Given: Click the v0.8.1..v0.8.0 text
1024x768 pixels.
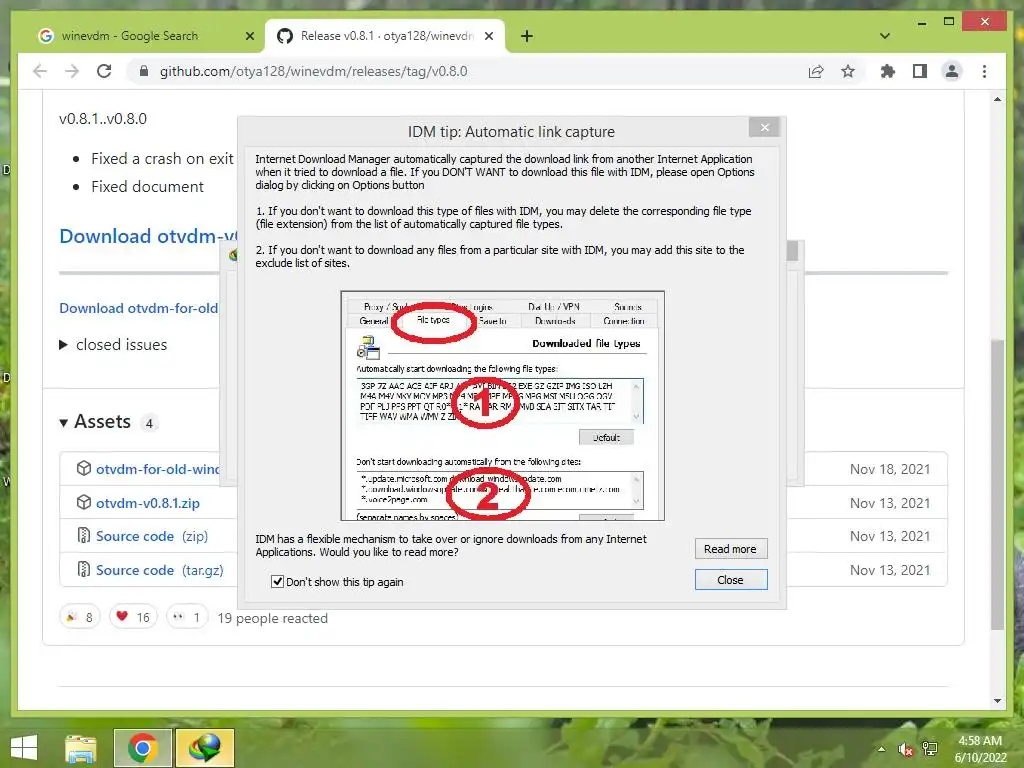Looking at the screenshot, I should click(103, 119).
